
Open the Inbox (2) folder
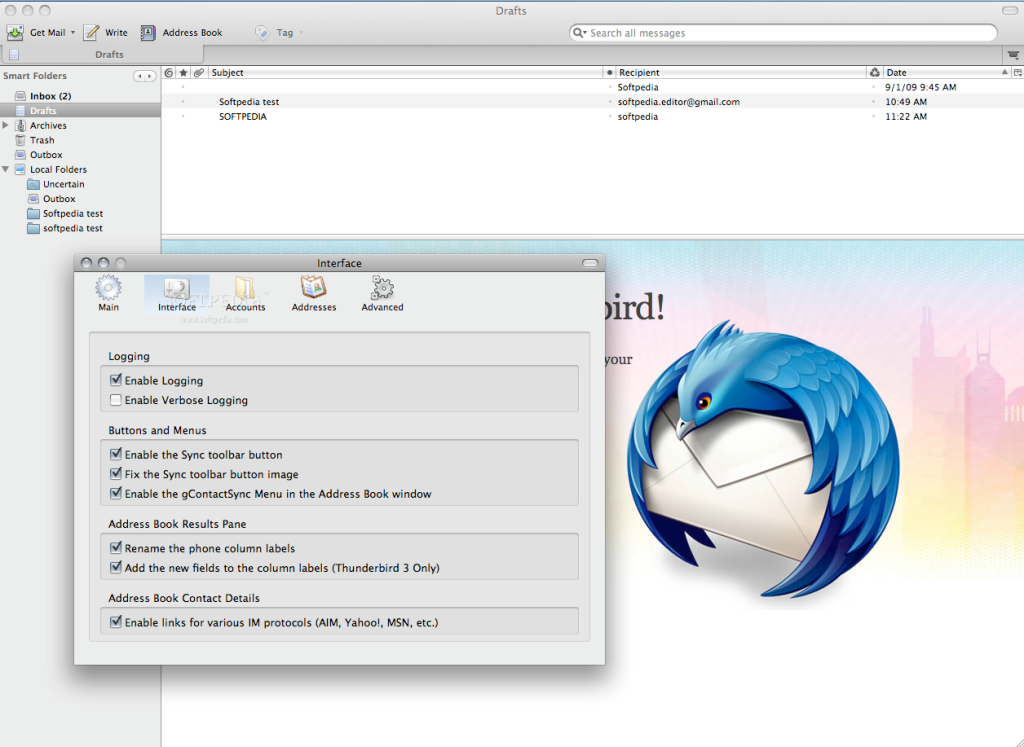pyautogui.click(x=50, y=96)
